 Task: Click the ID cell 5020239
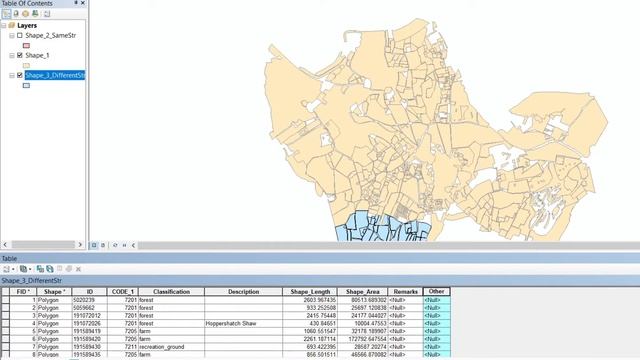pos(89,300)
